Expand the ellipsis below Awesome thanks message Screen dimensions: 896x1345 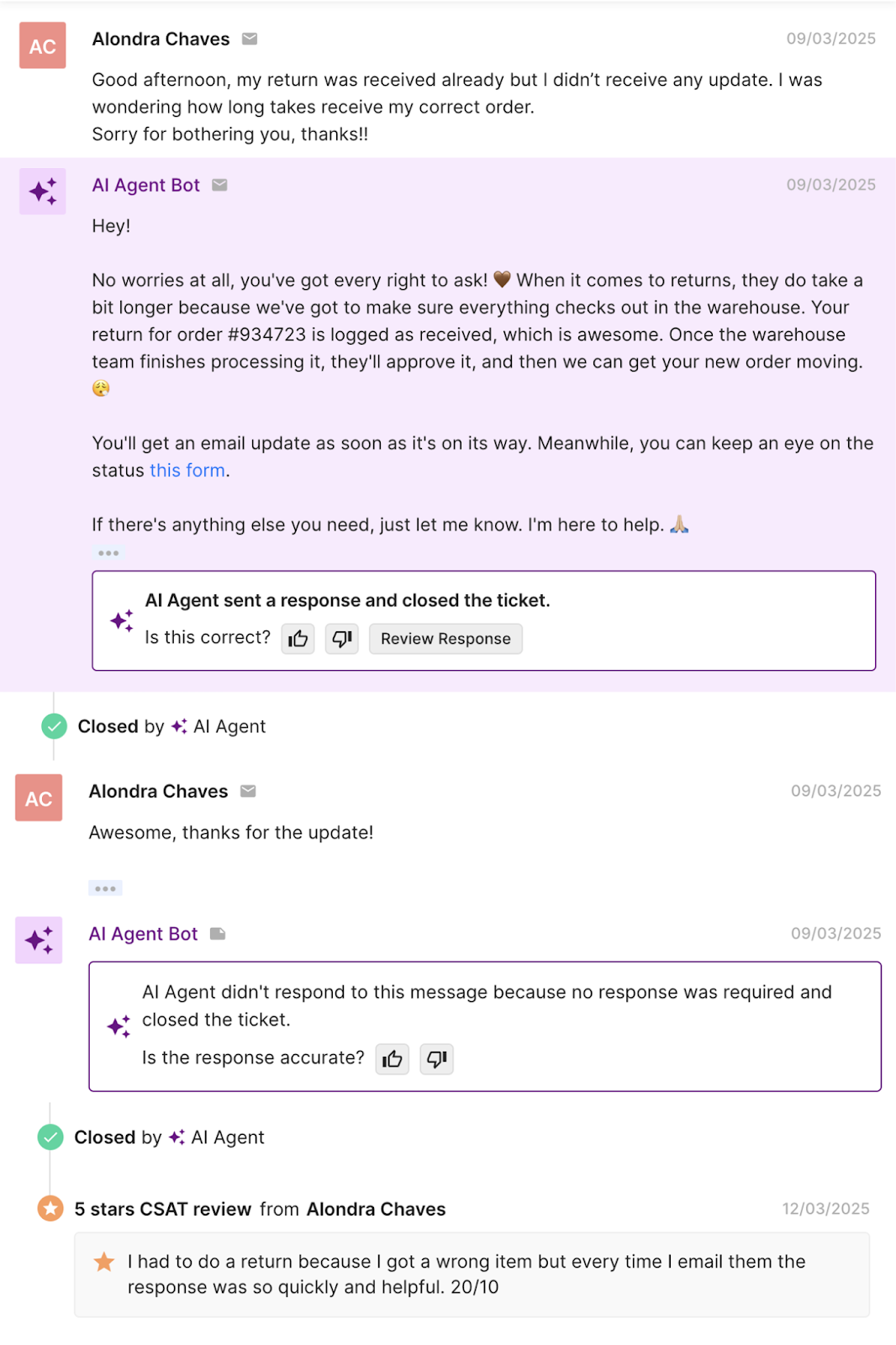(x=105, y=888)
